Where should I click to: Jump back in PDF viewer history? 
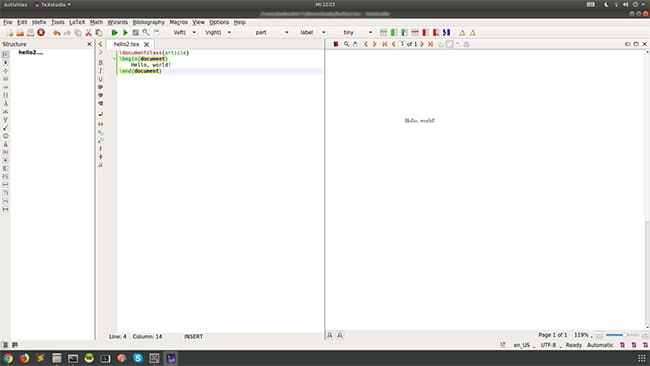366,44
